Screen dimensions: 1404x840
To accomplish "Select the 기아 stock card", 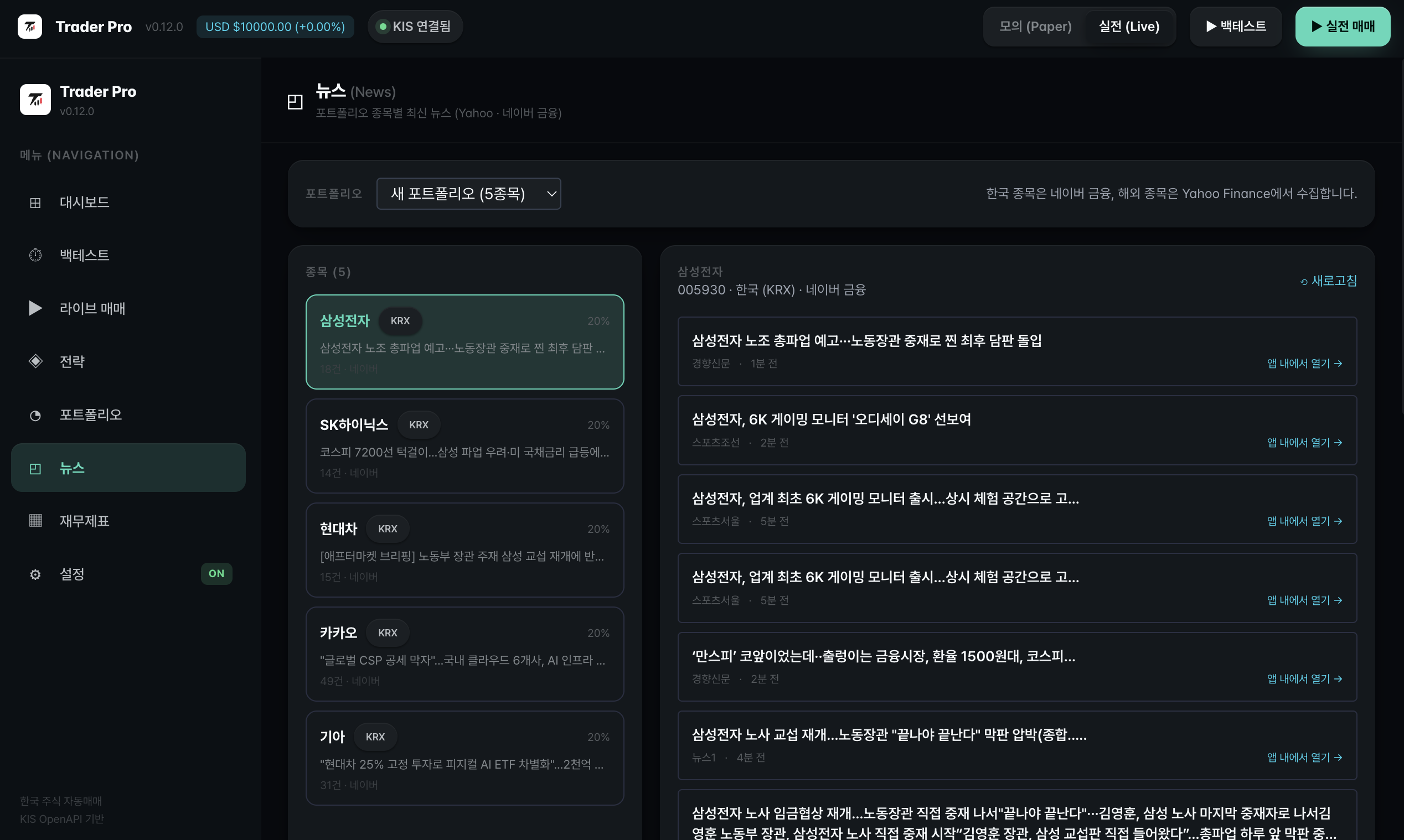I will [465, 759].
